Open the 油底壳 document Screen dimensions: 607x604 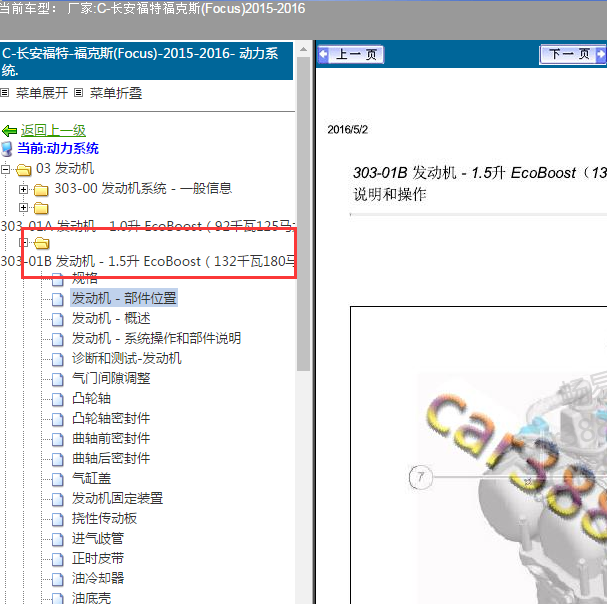(x=91, y=598)
